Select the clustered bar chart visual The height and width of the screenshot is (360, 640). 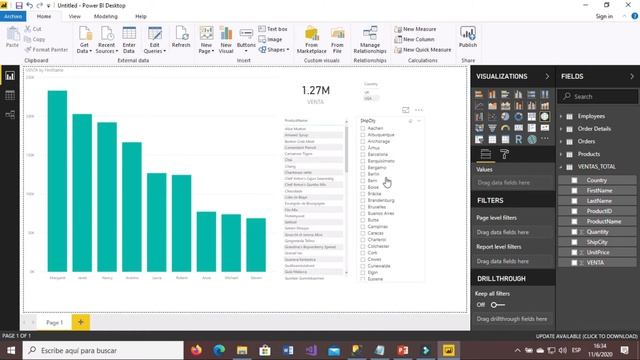(505, 94)
